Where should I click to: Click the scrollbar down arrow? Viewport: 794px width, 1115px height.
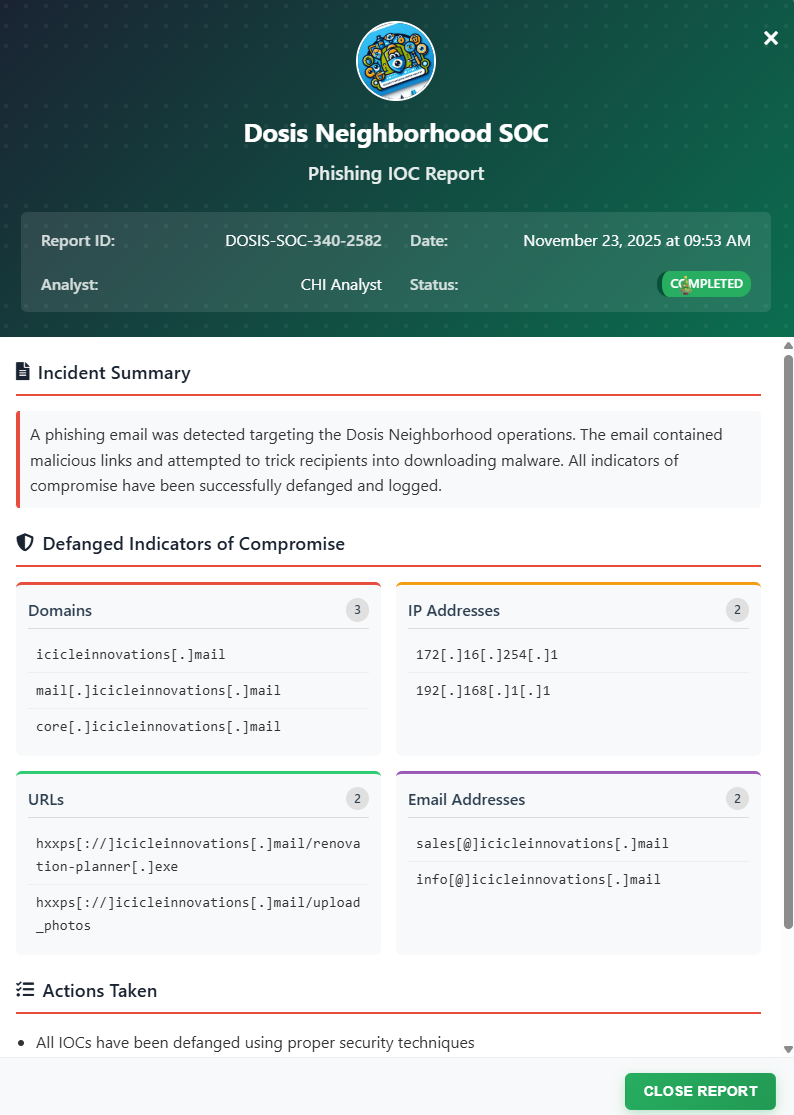point(788,1049)
